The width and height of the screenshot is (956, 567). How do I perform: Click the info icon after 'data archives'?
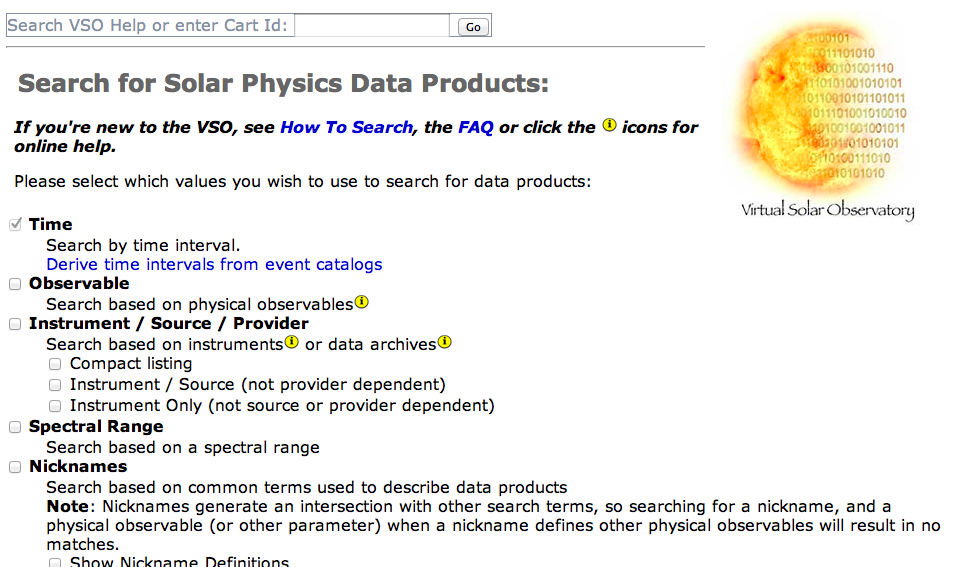[445, 342]
